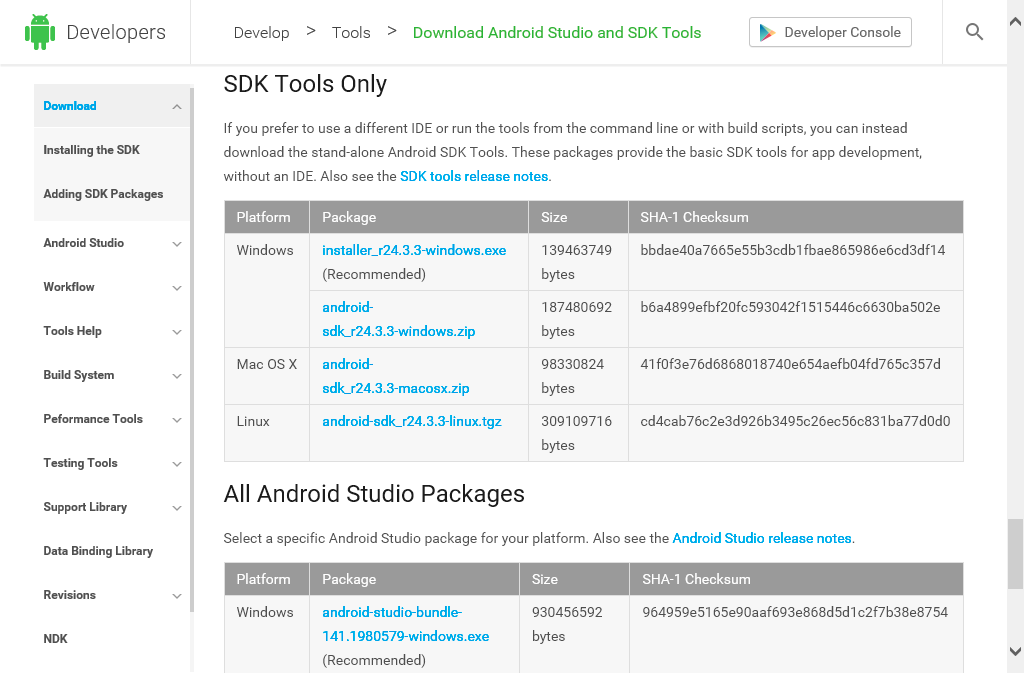Click the All Android Studio Packages heading
Image resolution: width=1024 pixels, height=673 pixels.
click(374, 494)
